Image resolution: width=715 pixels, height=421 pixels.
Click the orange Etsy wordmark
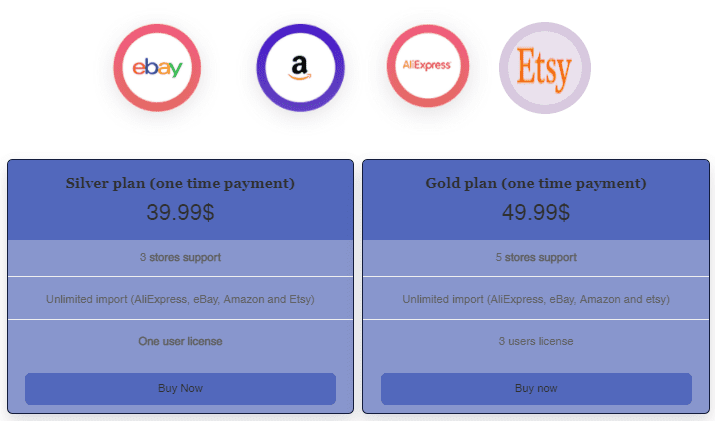point(544,70)
